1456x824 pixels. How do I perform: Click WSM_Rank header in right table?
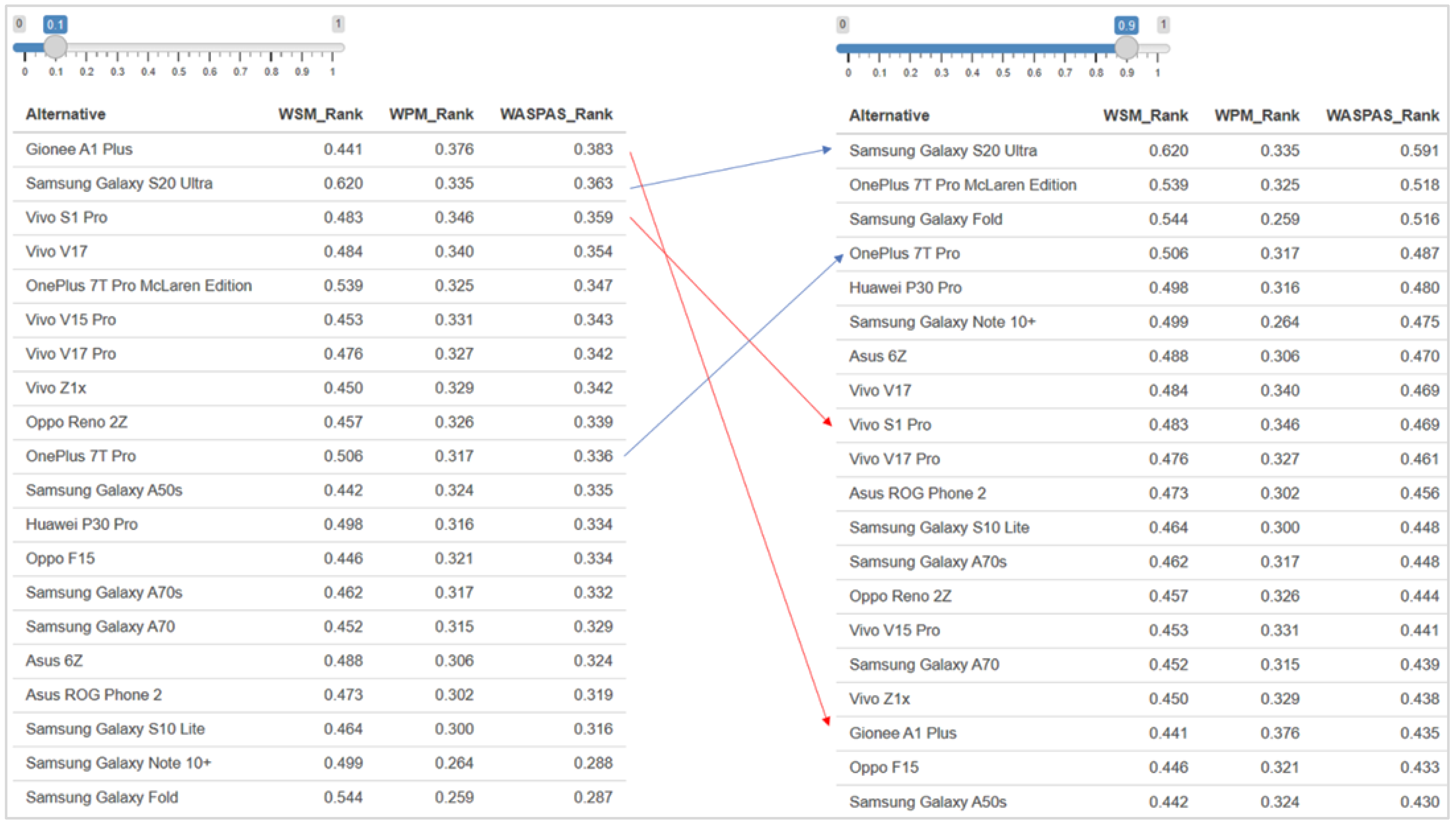pyautogui.click(x=1145, y=115)
